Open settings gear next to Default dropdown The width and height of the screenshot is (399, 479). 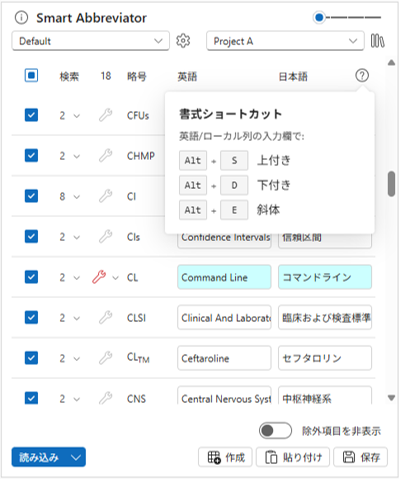pyautogui.click(x=183, y=41)
